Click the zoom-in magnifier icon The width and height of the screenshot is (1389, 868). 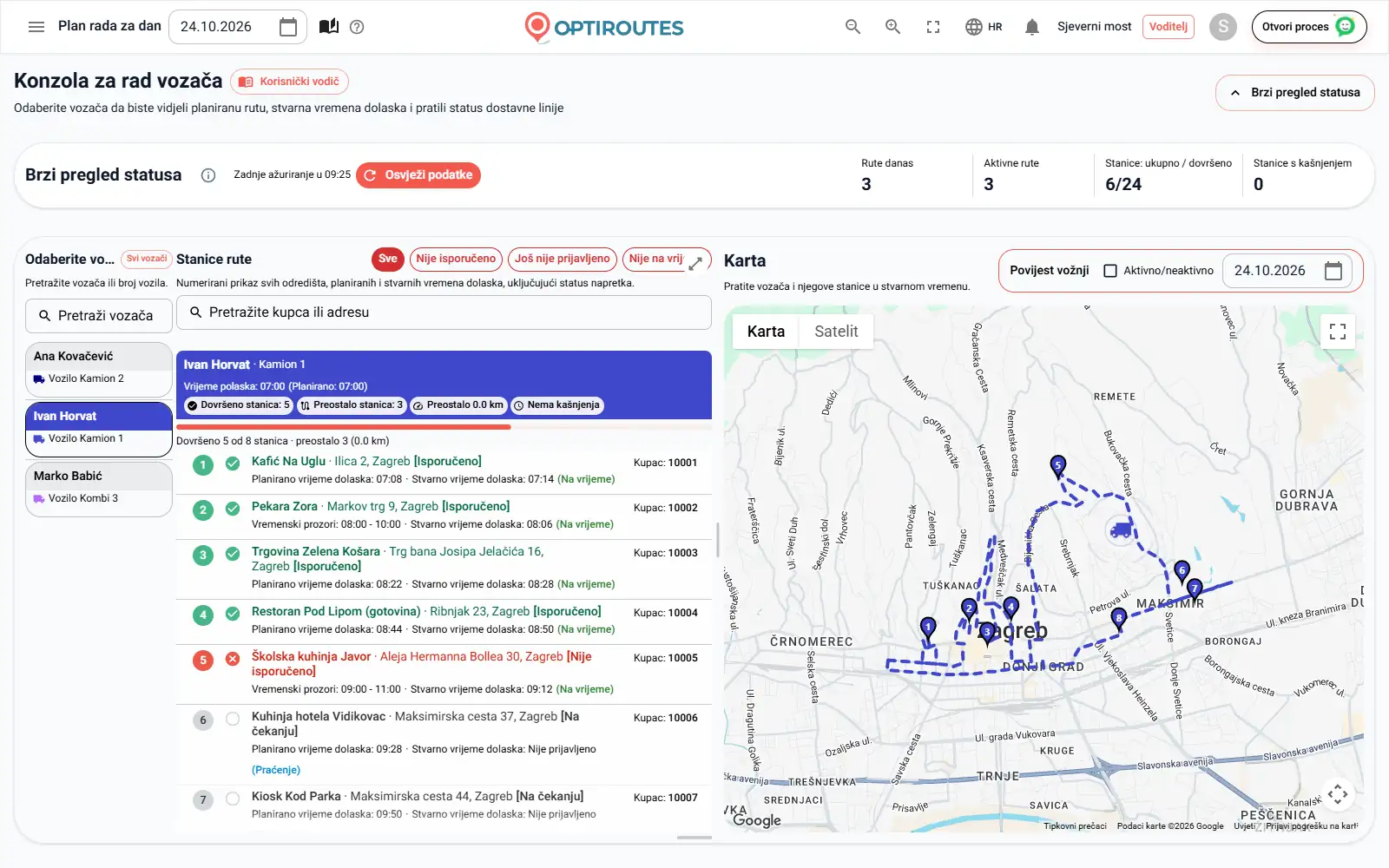(892, 27)
